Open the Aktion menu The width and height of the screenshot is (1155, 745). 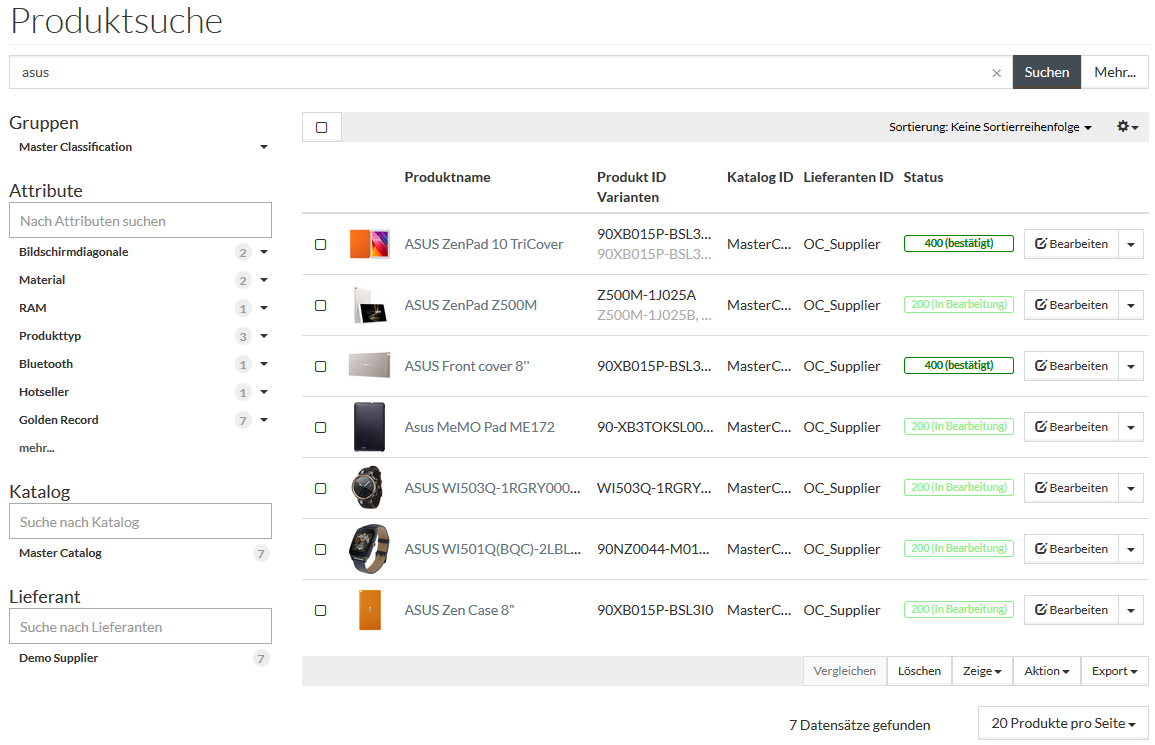pos(1047,671)
